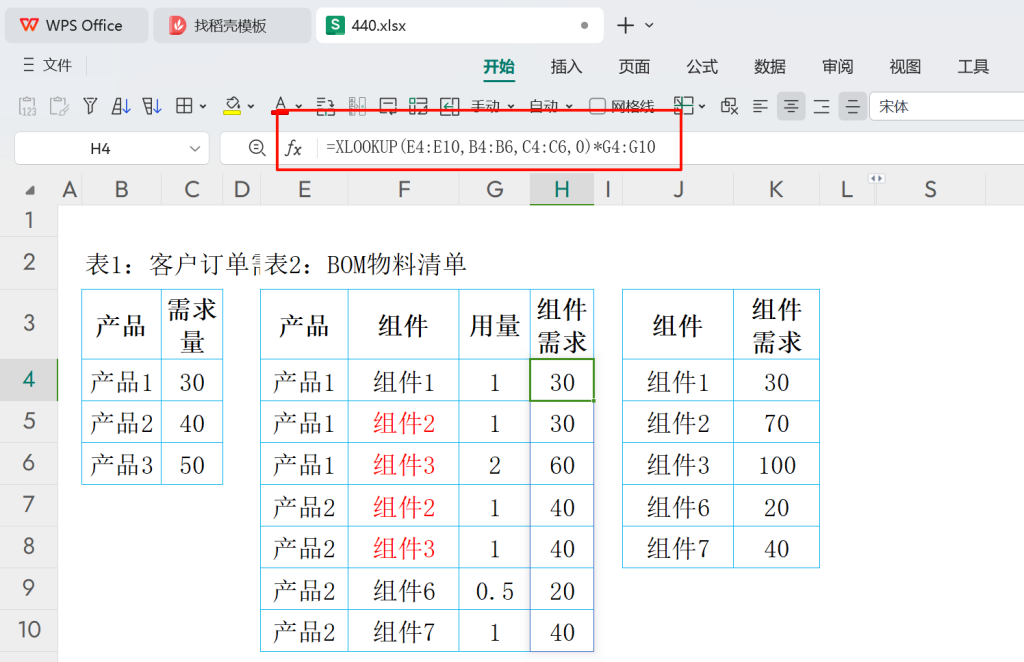1024x662 pixels.
Task: Click the sort descending icon
Action: tap(152, 106)
